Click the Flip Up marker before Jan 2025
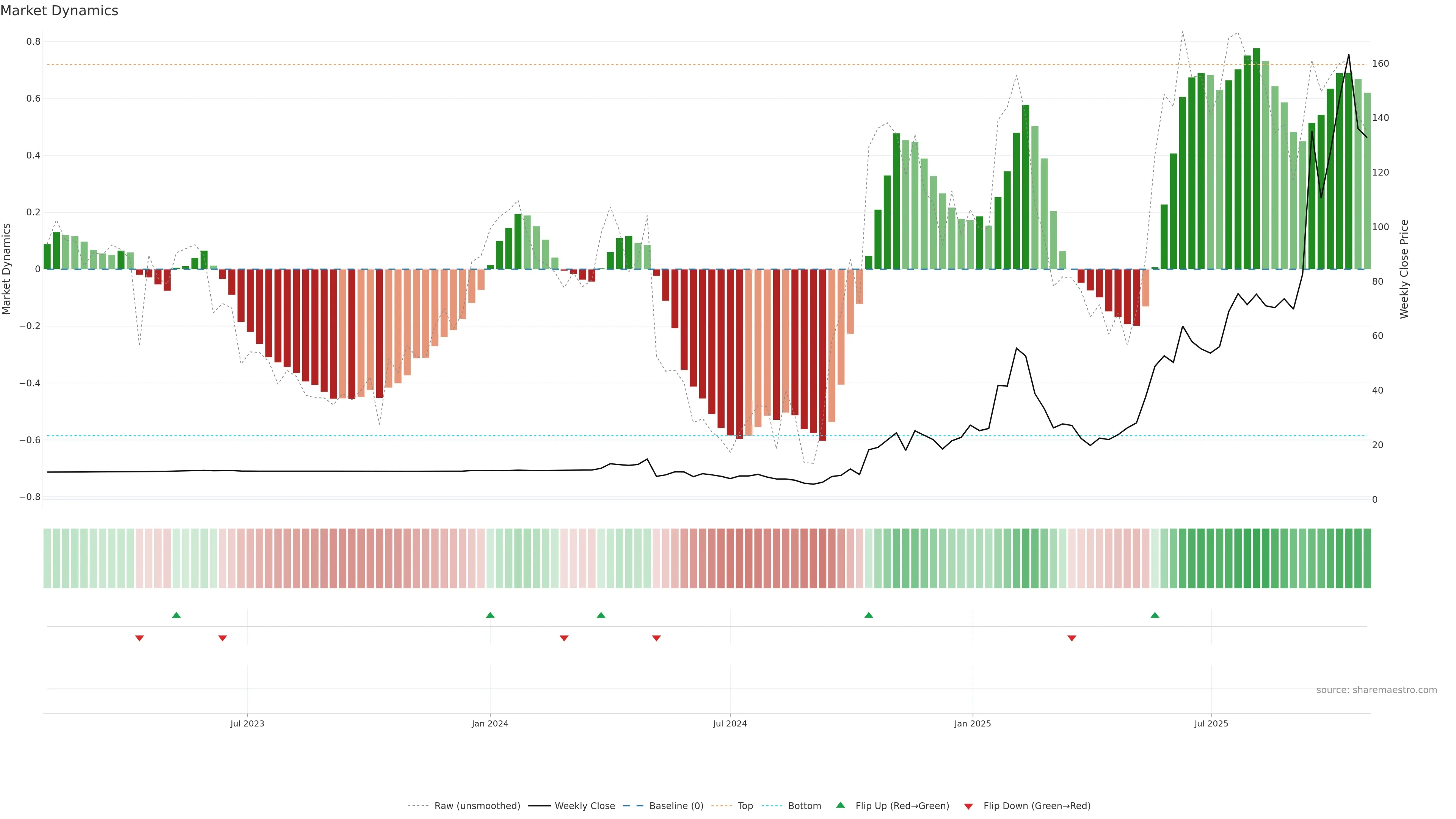 coord(869,615)
